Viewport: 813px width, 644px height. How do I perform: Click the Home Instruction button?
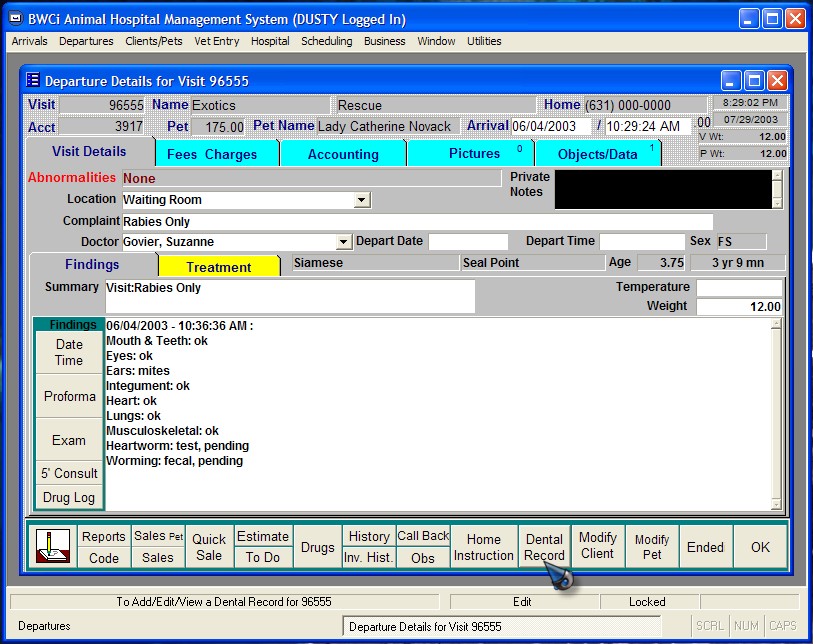coord(484,547)
